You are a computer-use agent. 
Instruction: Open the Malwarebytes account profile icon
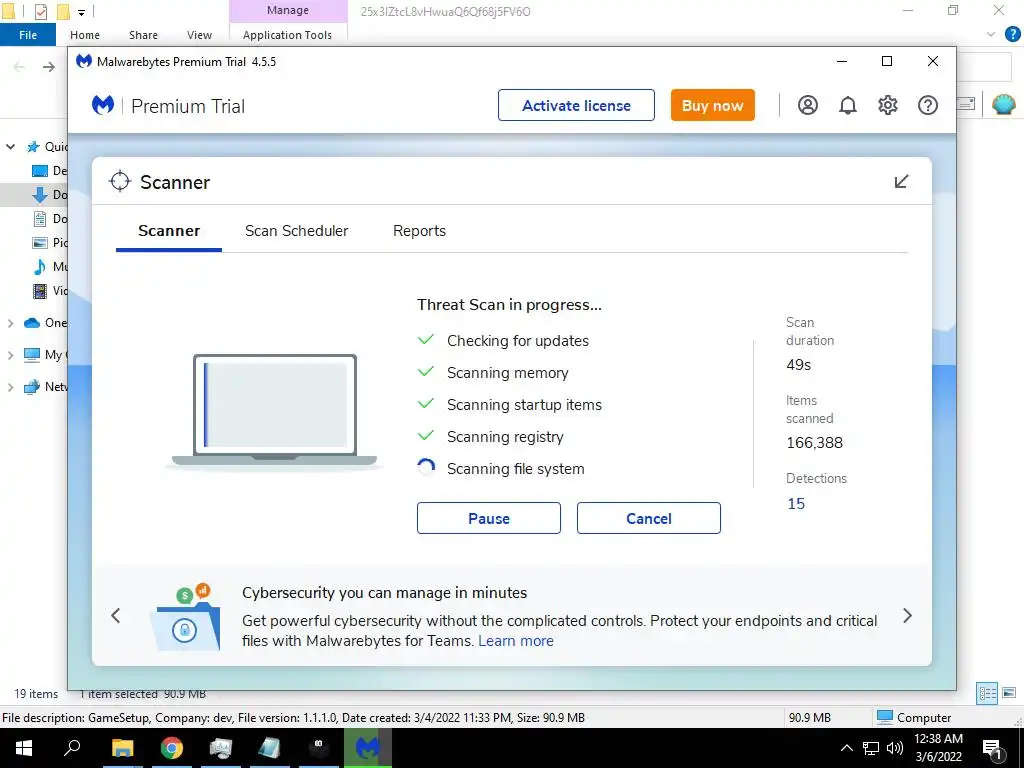tap(808, 105)
